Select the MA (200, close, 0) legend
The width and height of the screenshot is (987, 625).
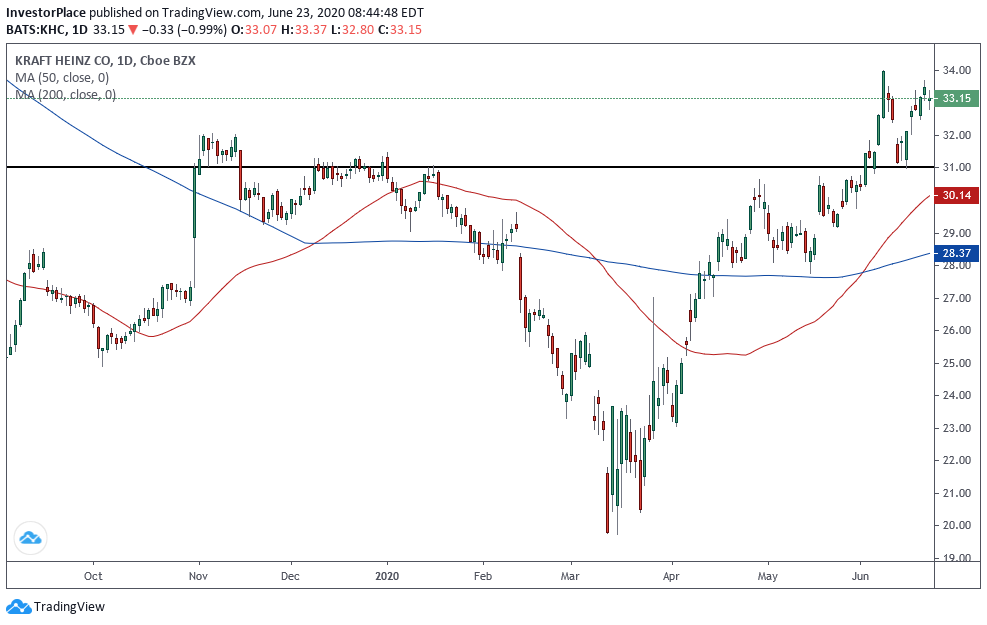(65, 94)
